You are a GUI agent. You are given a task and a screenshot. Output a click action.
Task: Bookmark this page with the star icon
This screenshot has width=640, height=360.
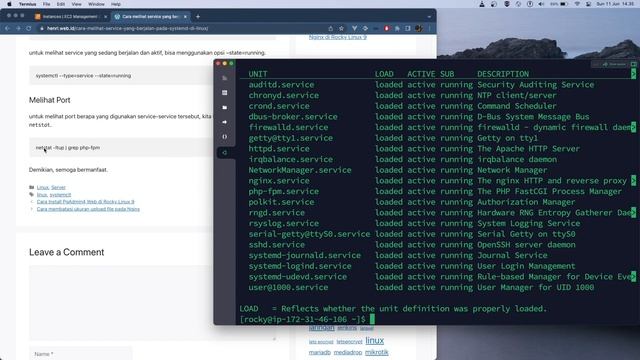(x=342, y=29)
